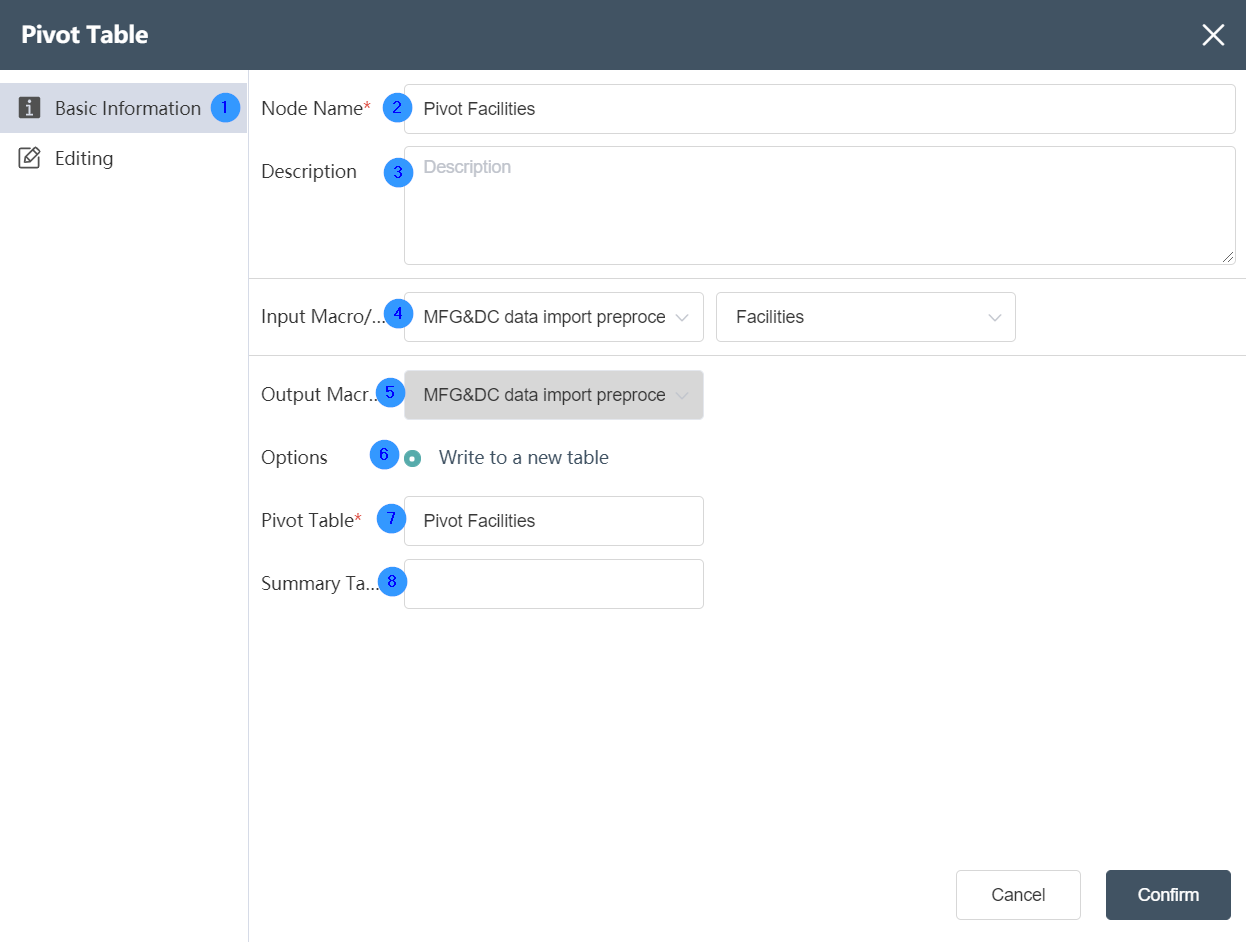Click the Output Macro dropdown chevron
The height and width of the screenshot is (942, 1246).
tap(682, 395)
